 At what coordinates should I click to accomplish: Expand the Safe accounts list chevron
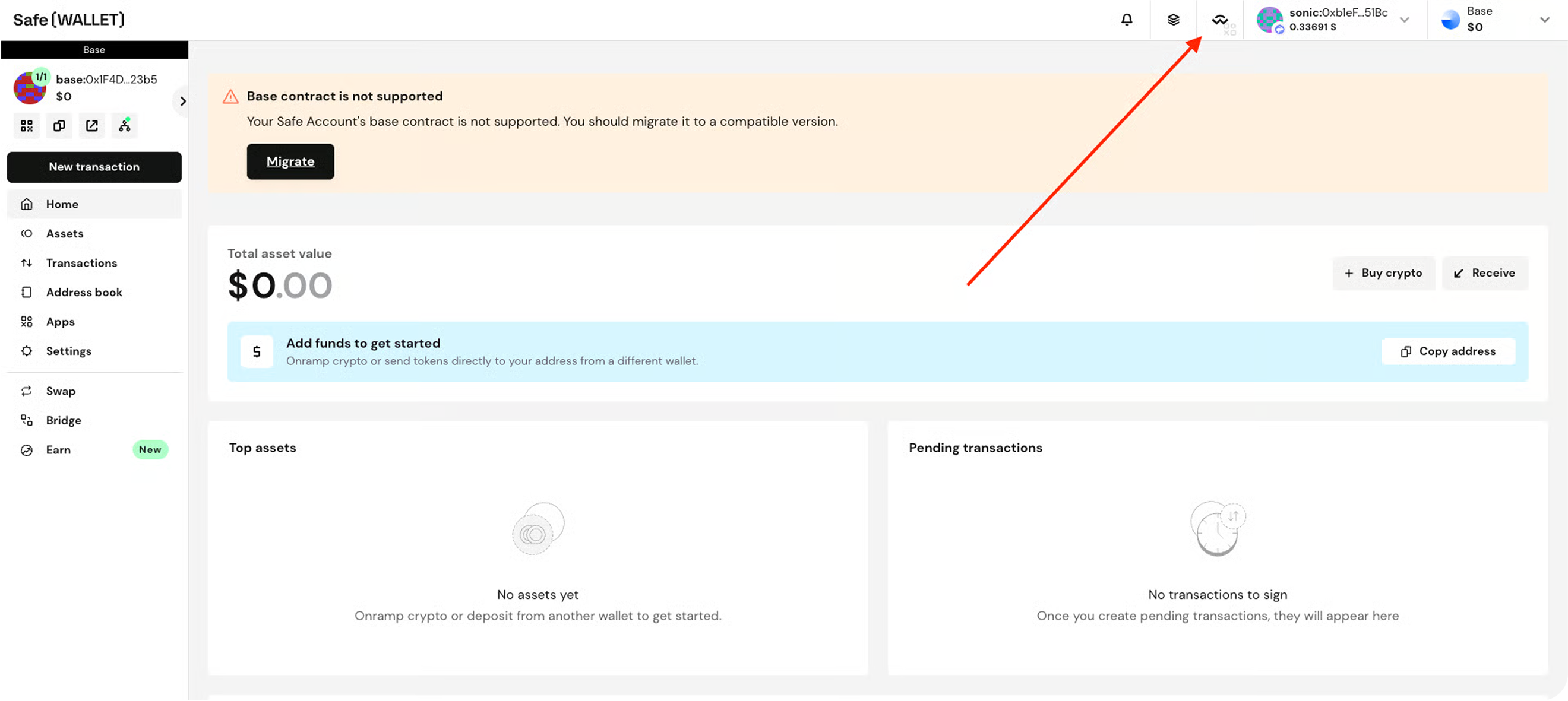(x=182, y=101)
